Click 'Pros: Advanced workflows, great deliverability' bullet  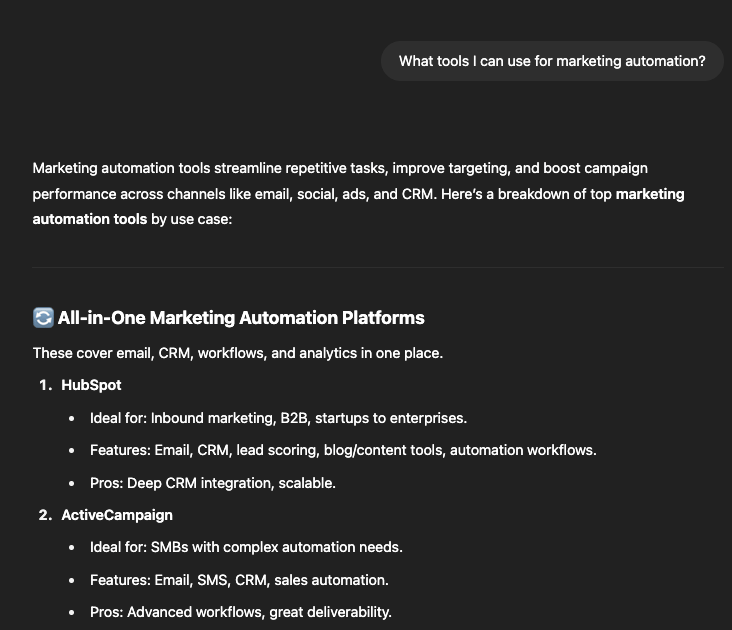240,612
